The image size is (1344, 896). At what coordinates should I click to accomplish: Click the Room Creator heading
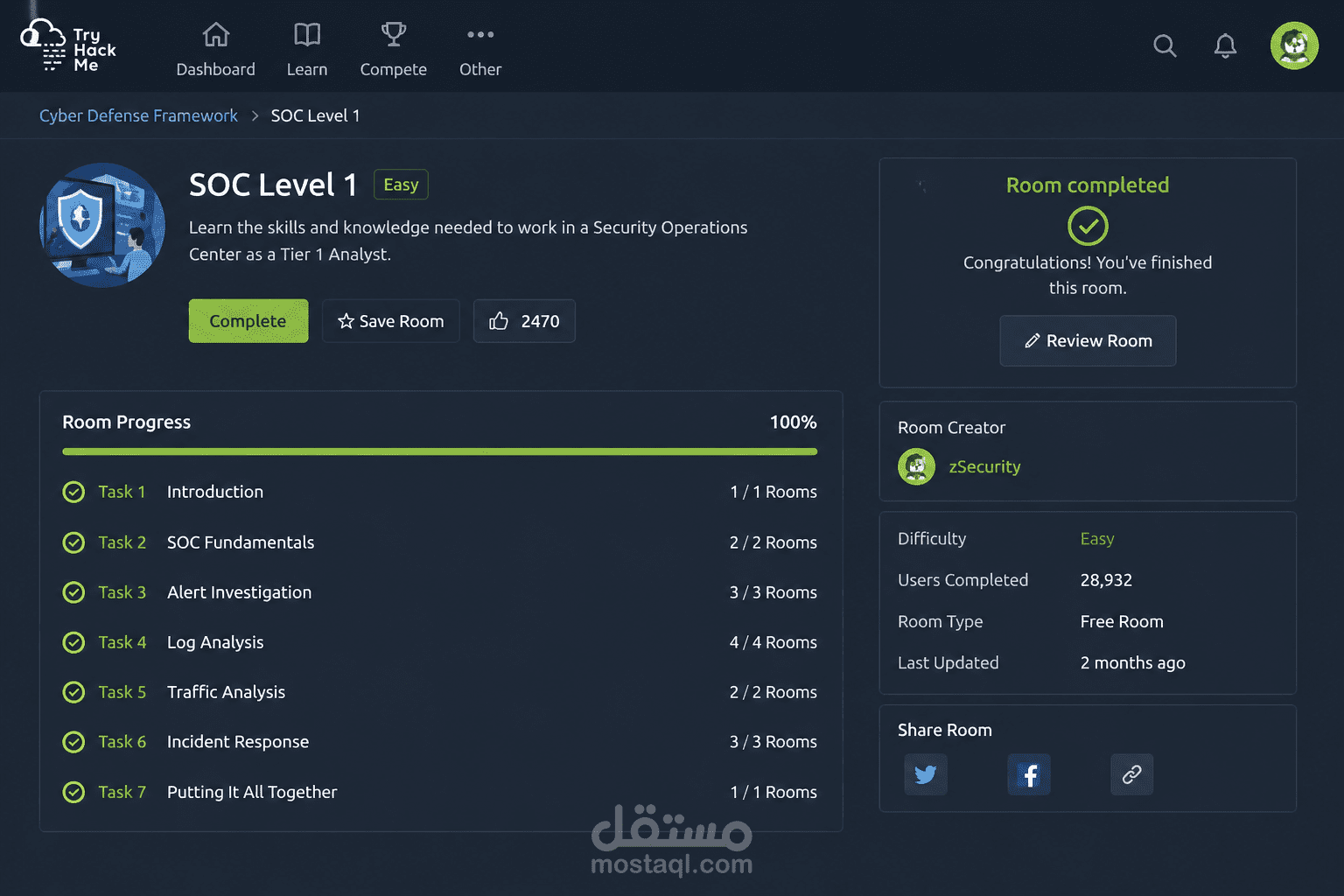pos(951,428)
